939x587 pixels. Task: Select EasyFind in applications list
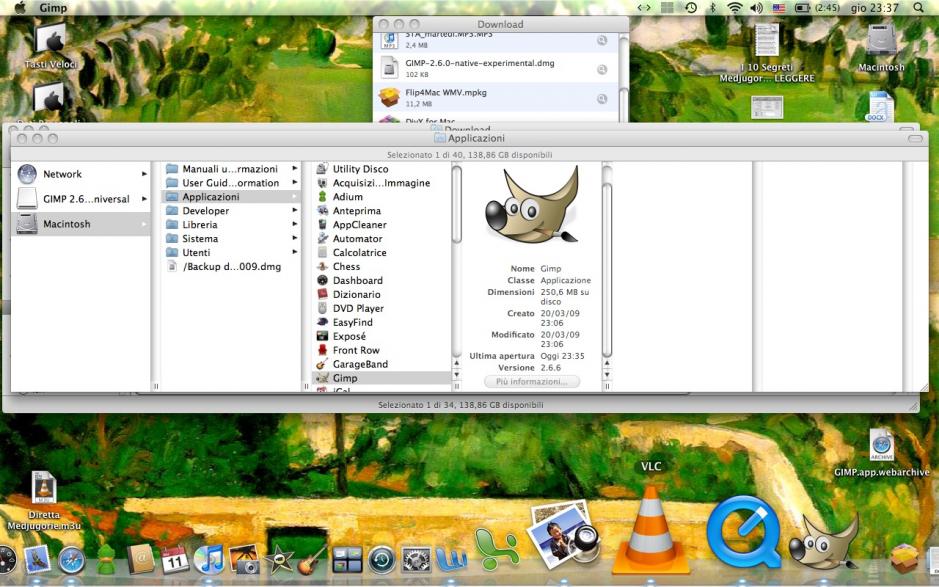click(381, 322)
